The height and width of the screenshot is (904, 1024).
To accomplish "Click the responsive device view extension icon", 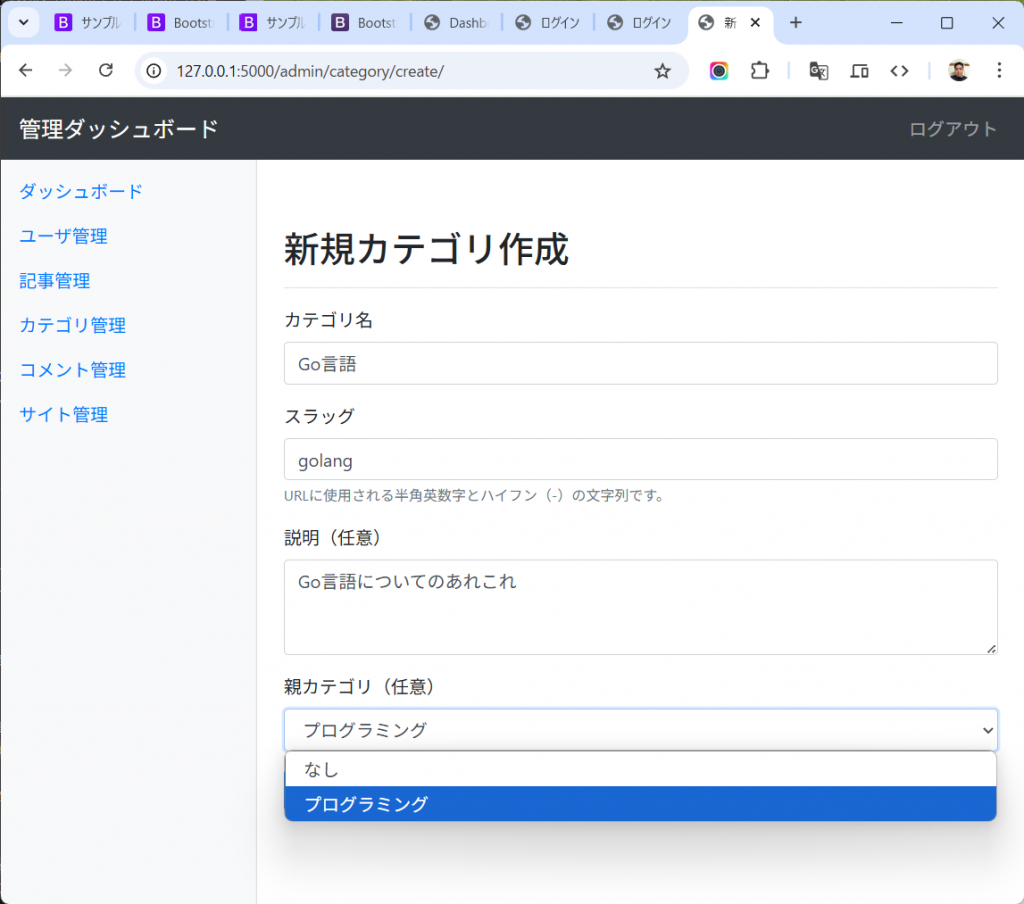I will tap(859, 71).
